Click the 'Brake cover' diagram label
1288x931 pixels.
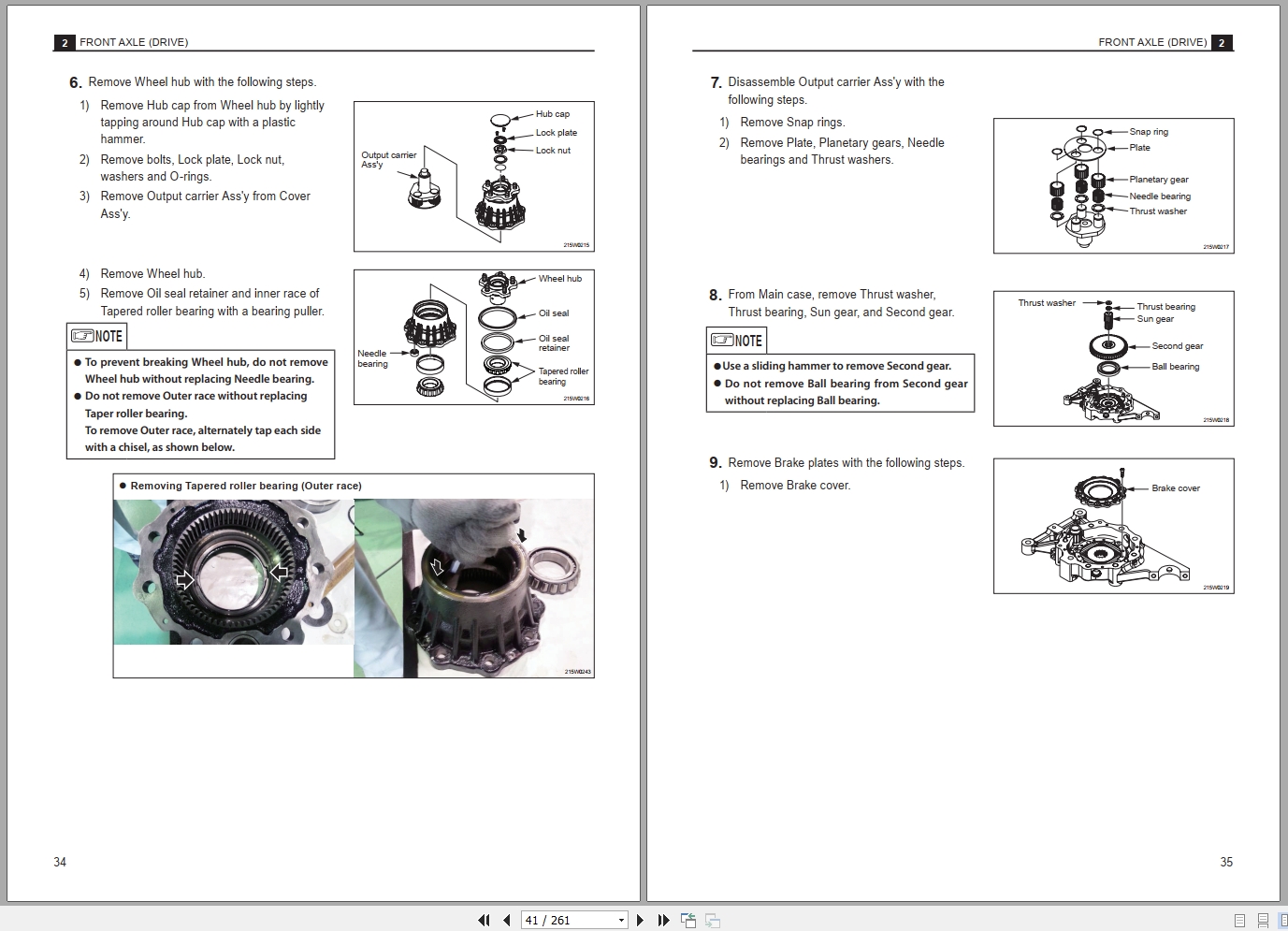click(1176, 488)
